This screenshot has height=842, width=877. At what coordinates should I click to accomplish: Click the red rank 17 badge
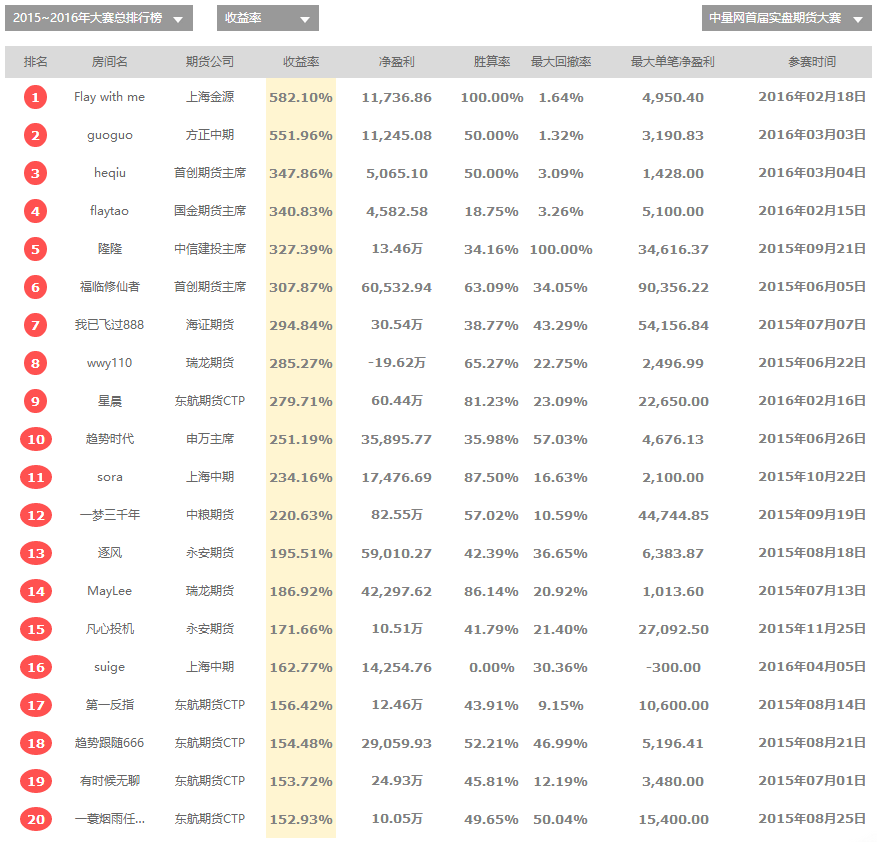[x=36, y=705]
